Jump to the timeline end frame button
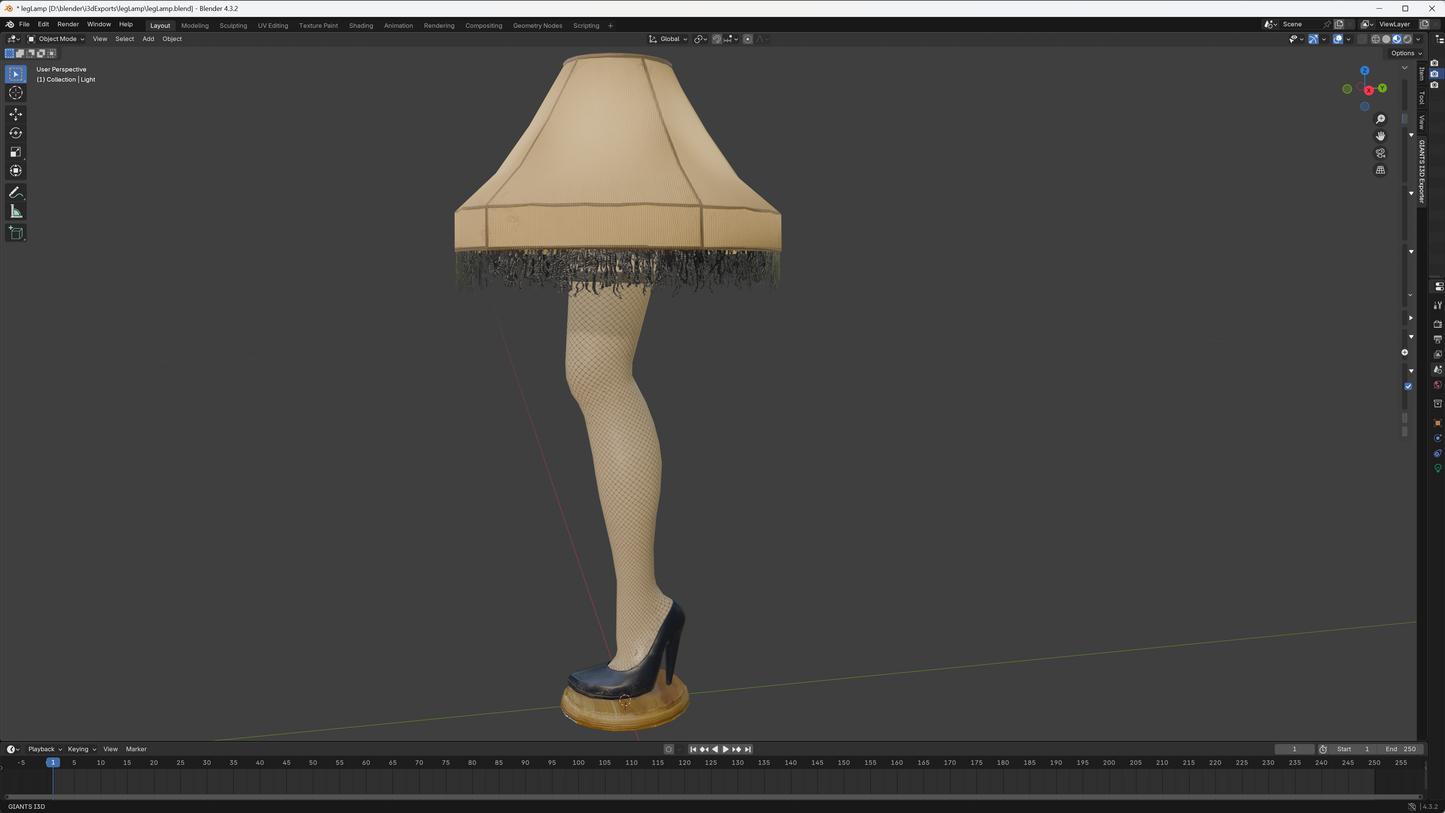Screen dimensions: 1445x813 coord(747,749)
